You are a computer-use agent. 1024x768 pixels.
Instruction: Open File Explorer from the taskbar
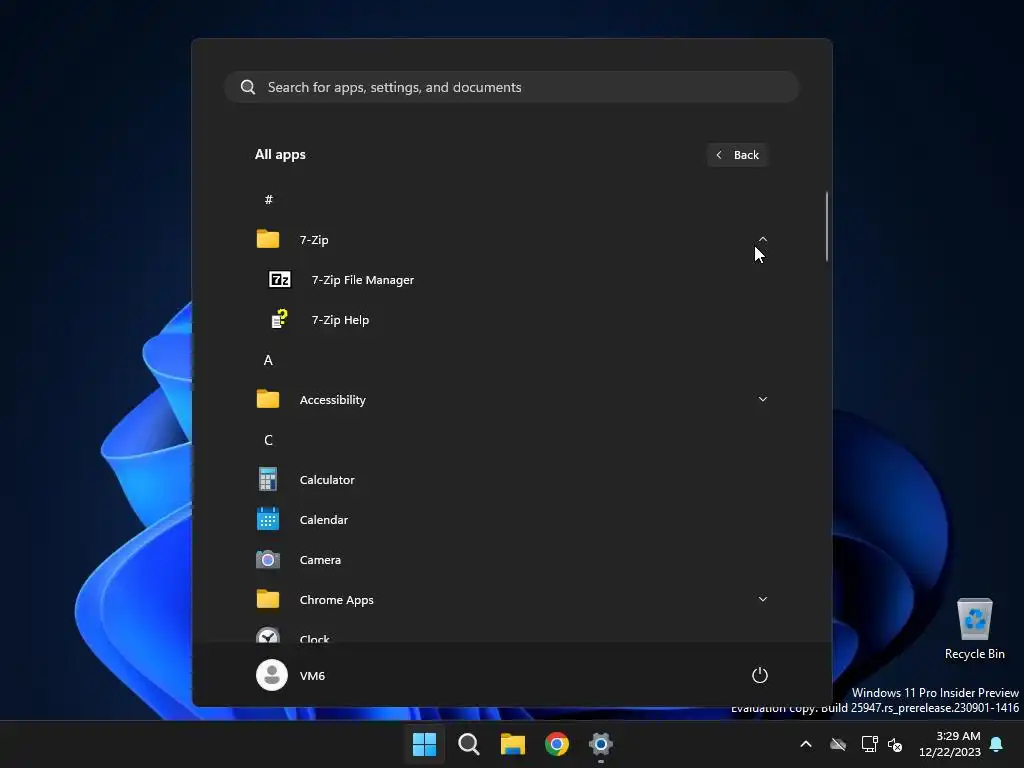click(513, 744)
